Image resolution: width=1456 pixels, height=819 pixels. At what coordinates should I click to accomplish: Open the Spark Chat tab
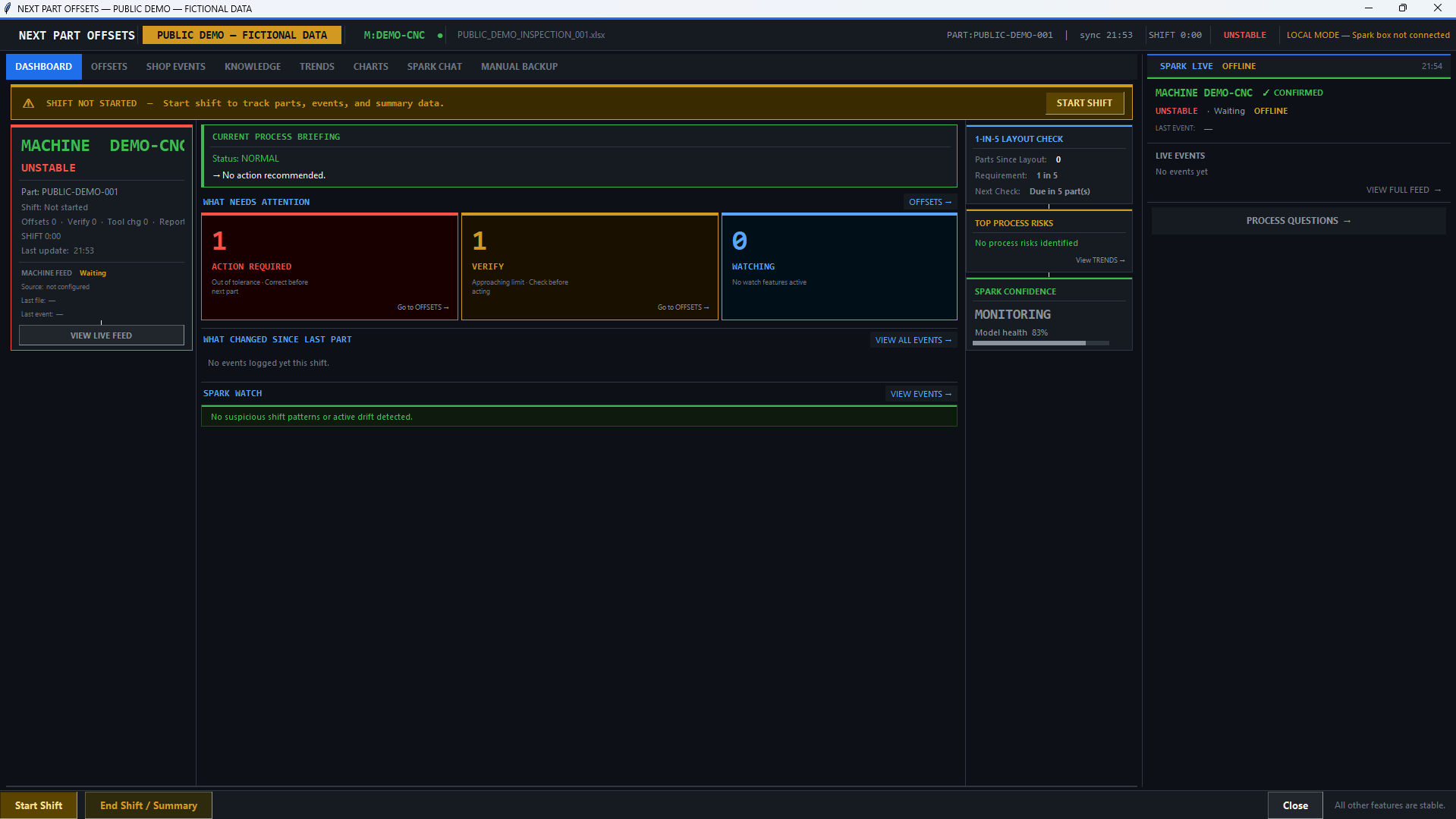click(x=435, y=67)
